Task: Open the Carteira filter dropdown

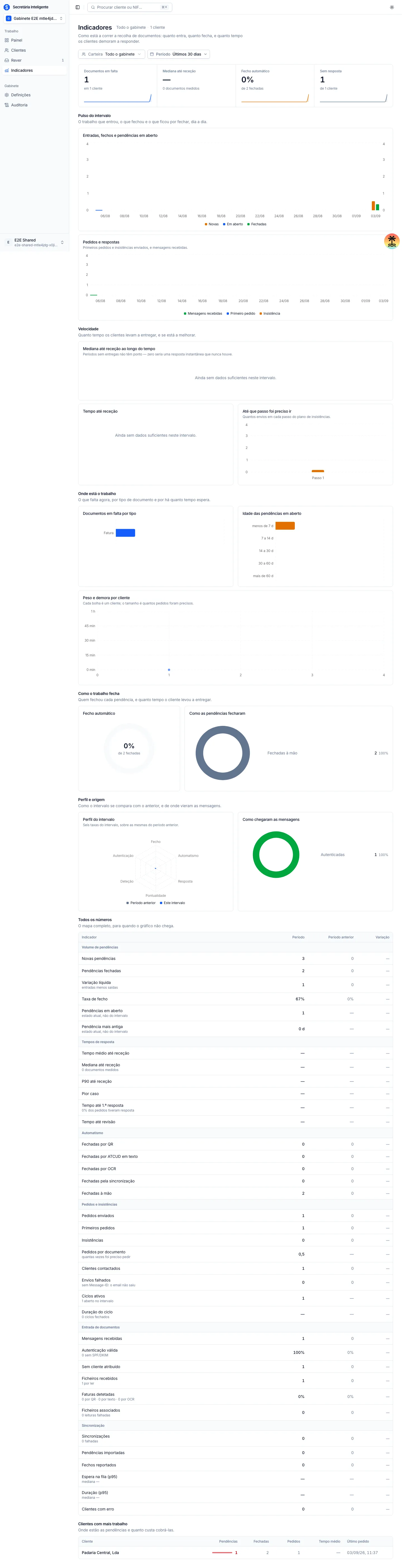Action: click(x=112, y=54)
